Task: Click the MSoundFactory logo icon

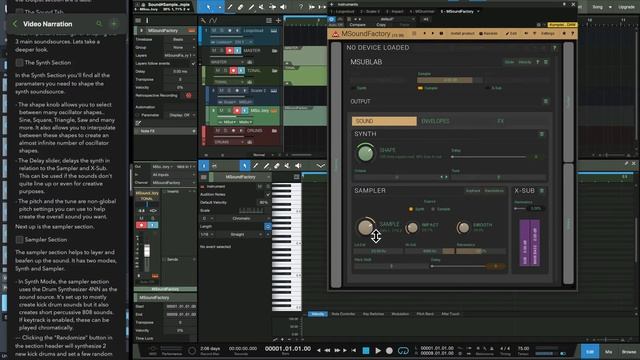Action: pos(336,34)
